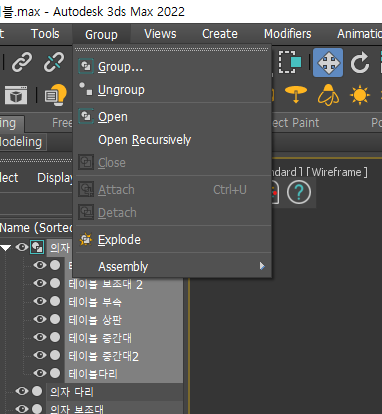The image size is (382, 414).
Task: Open the Animation menu
Action: [x=359, y=34]
